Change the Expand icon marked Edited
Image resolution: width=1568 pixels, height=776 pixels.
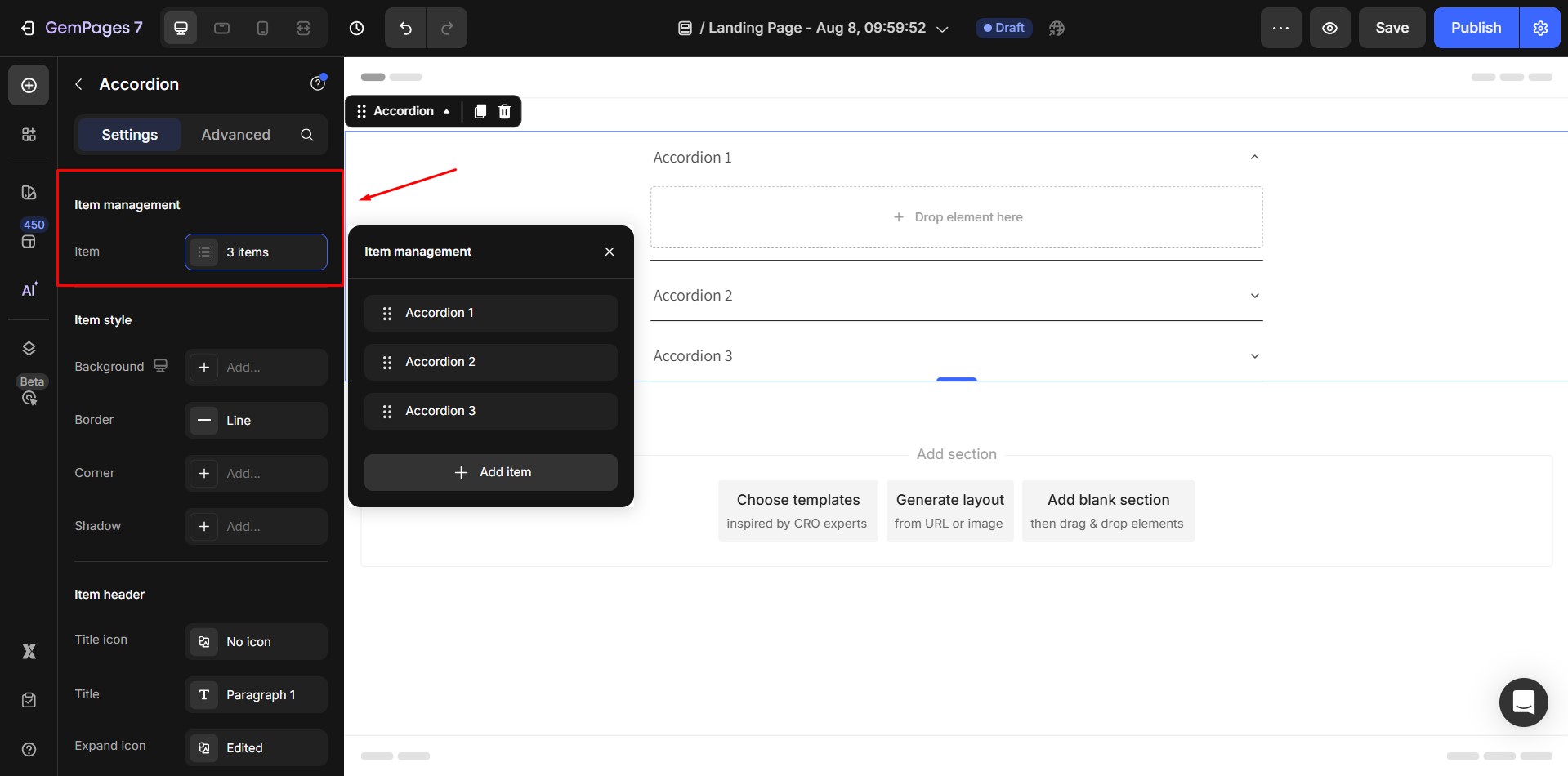(255, 747)
